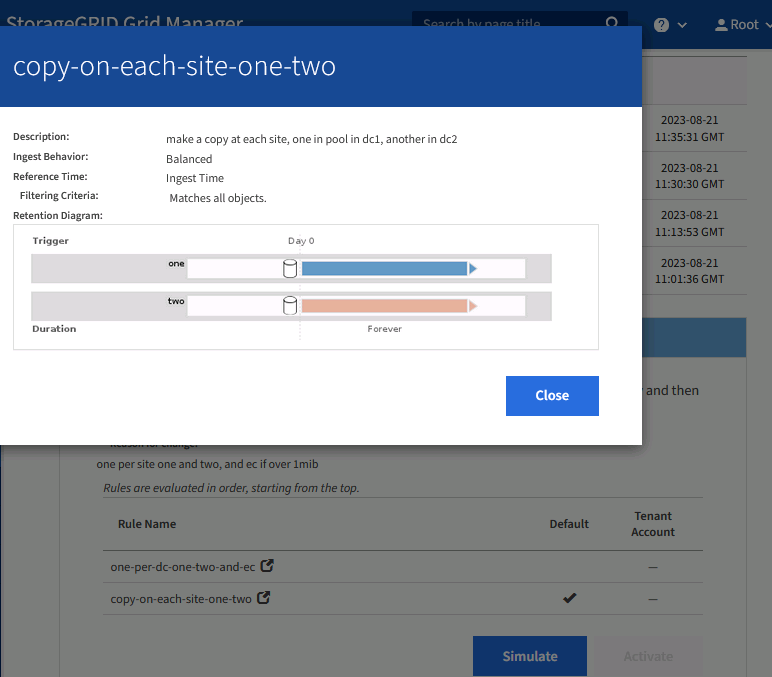Image resolution: width=772 pixels, height=677 pixels.
Task: Click the Default checkmark for copy-on-each-site-one-two
Action: [x=569, y=598]
